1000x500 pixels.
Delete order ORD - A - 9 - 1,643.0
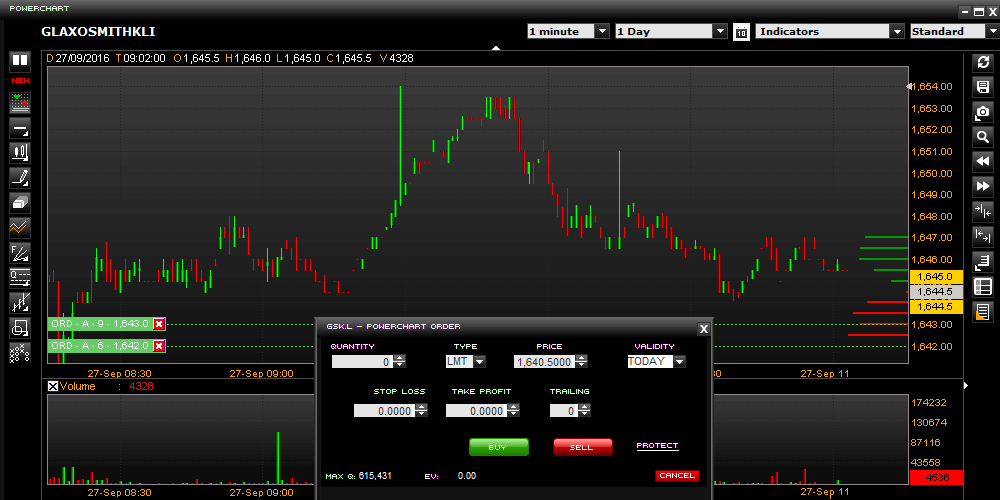click(159, 324)
